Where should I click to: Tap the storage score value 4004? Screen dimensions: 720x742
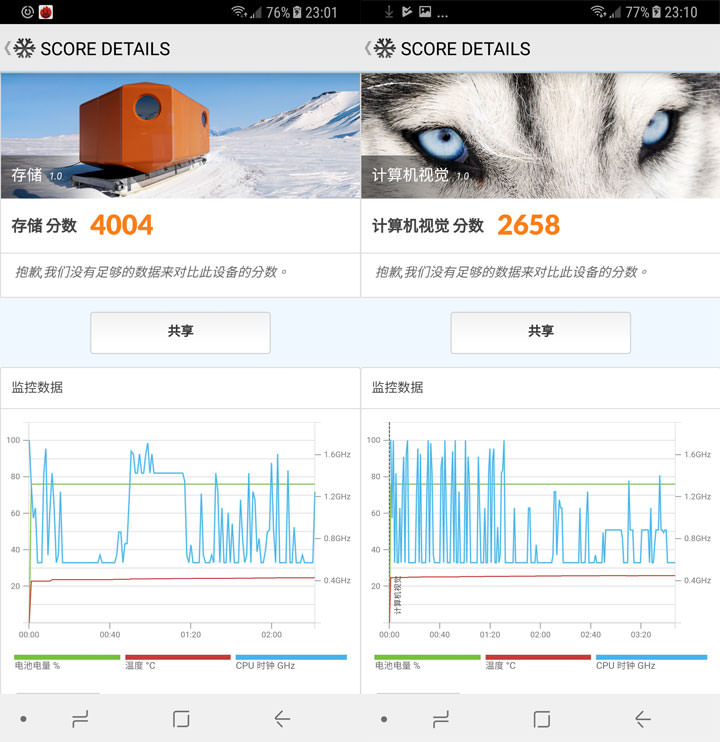(x=121, y=225)
